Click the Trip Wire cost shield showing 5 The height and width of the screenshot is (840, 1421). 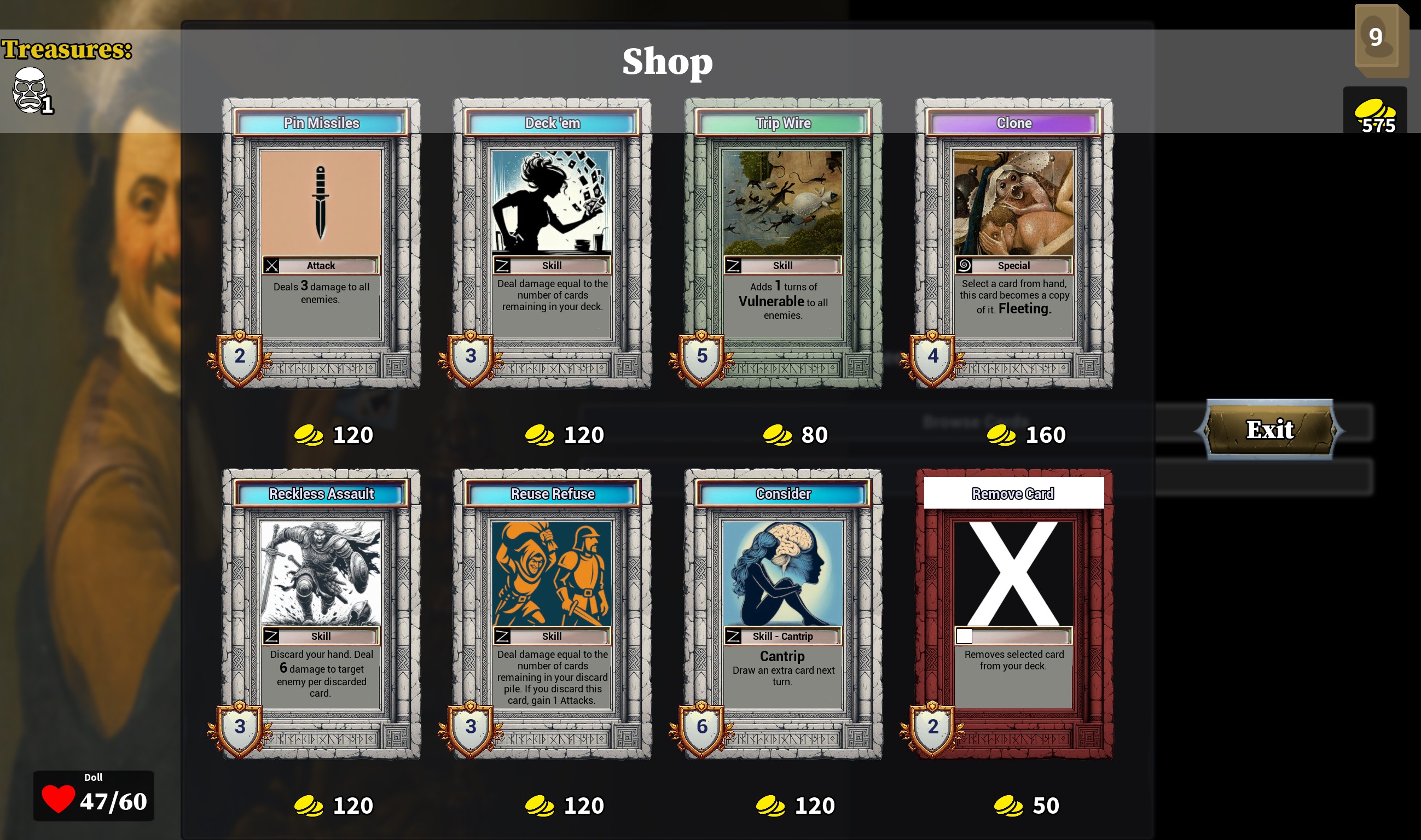click(701, 357)
